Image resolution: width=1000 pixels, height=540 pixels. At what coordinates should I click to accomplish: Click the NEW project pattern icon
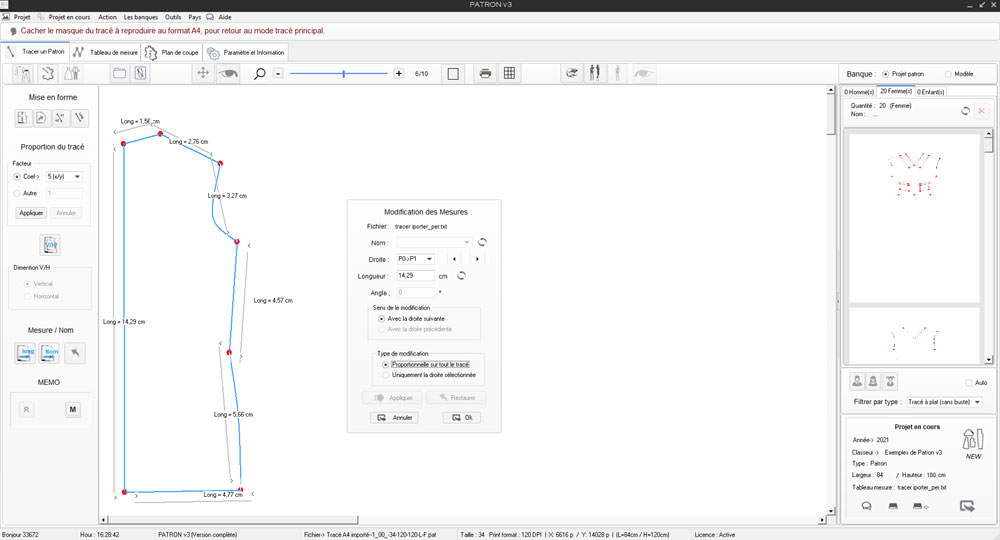973,442
